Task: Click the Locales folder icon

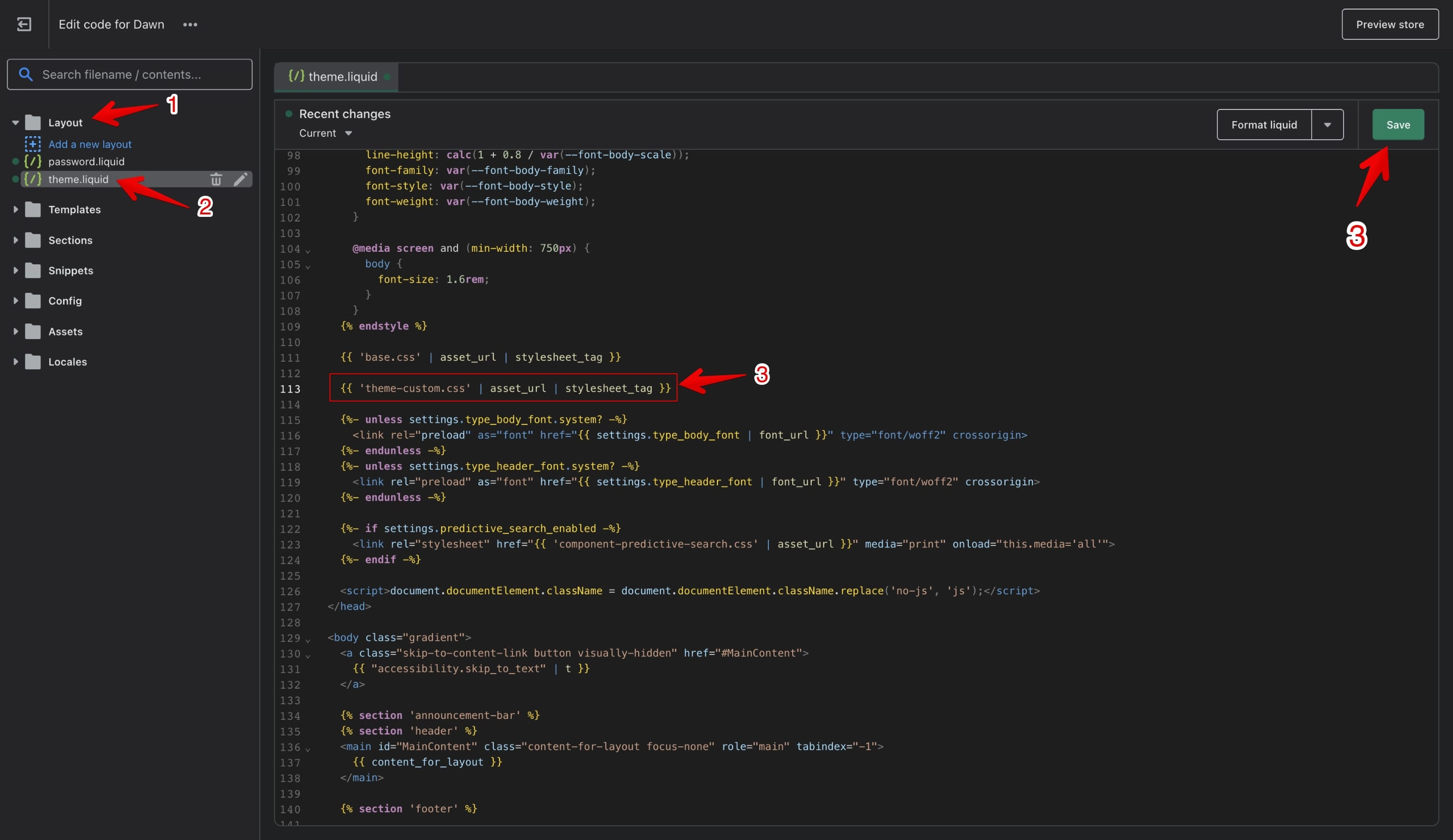Action: click(x=33, y=362)
